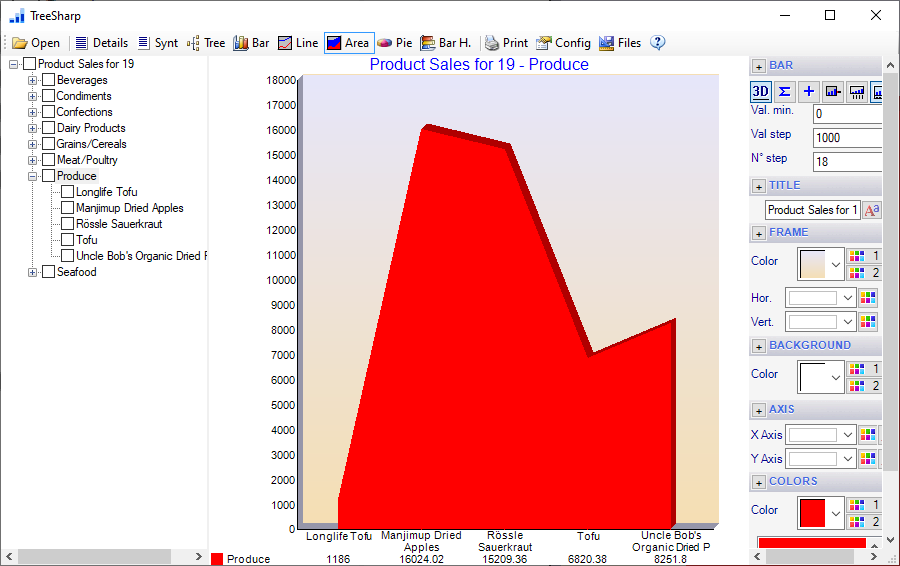The height and width of the screenshot is (566, 900).
Task: Check the Manjimup Dried Apples checkbox
Action: click(x=68, y=208)
